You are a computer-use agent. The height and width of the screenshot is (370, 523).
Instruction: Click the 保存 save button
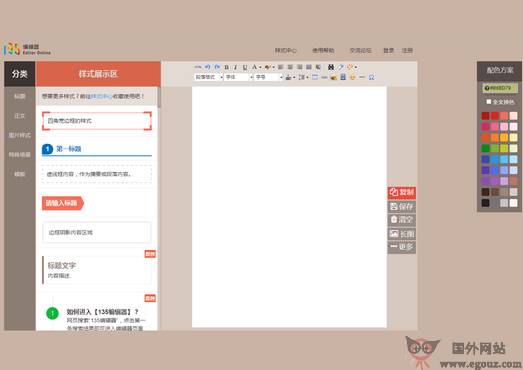point(402,206)
